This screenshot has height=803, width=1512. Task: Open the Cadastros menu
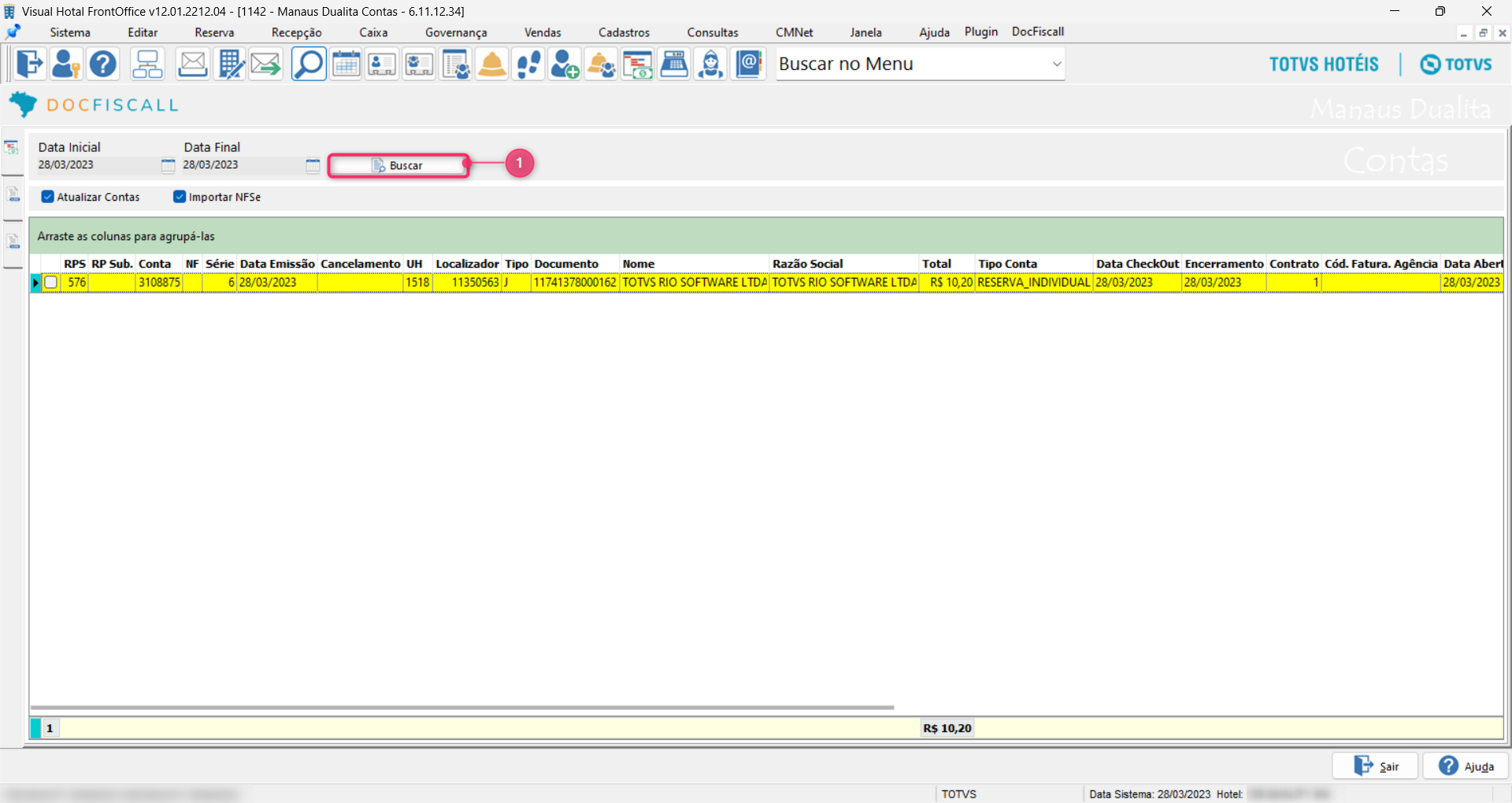click(x=624, y=32)
